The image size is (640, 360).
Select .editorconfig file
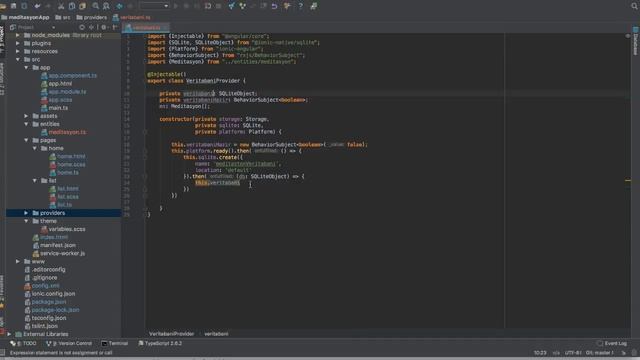click(x=44, y=270)
